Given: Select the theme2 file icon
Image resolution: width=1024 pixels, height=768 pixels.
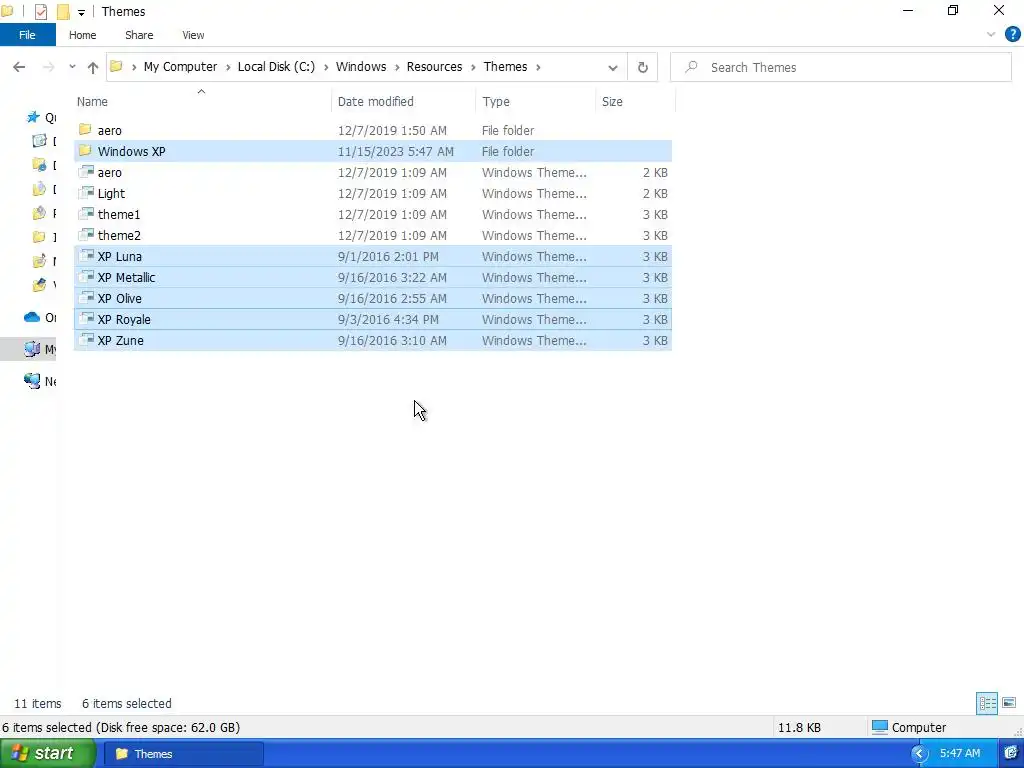Looking at the screenshot, I should pos(86,234).
